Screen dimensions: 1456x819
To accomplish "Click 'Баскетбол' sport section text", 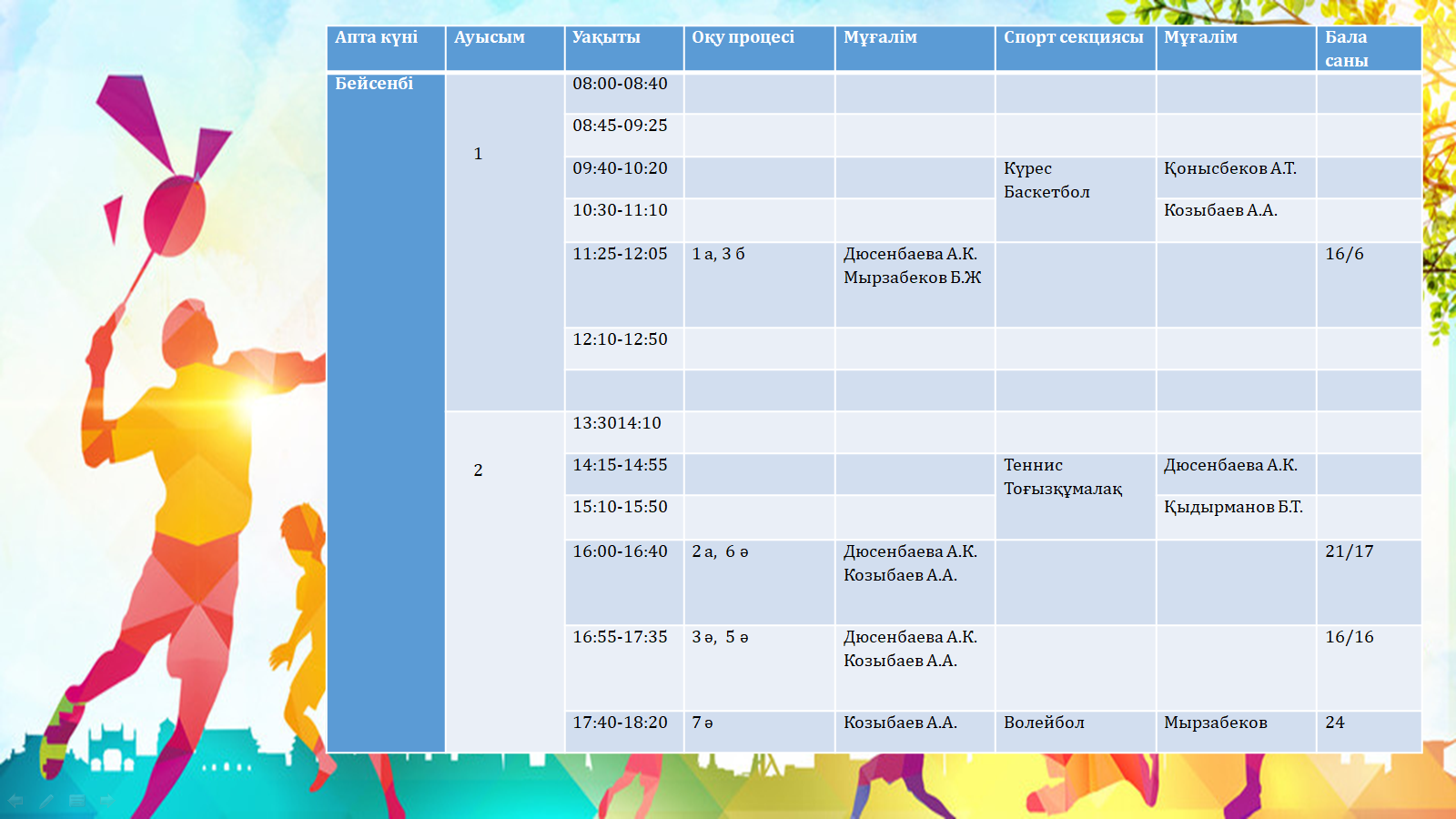I will (x=1046, y=192).
